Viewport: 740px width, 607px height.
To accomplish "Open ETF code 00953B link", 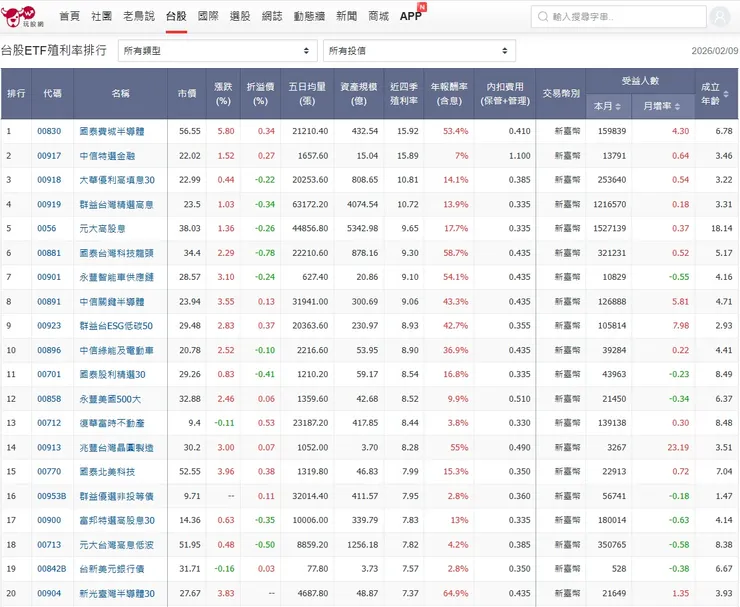I will pyautogui.click(x=52, y=496).
